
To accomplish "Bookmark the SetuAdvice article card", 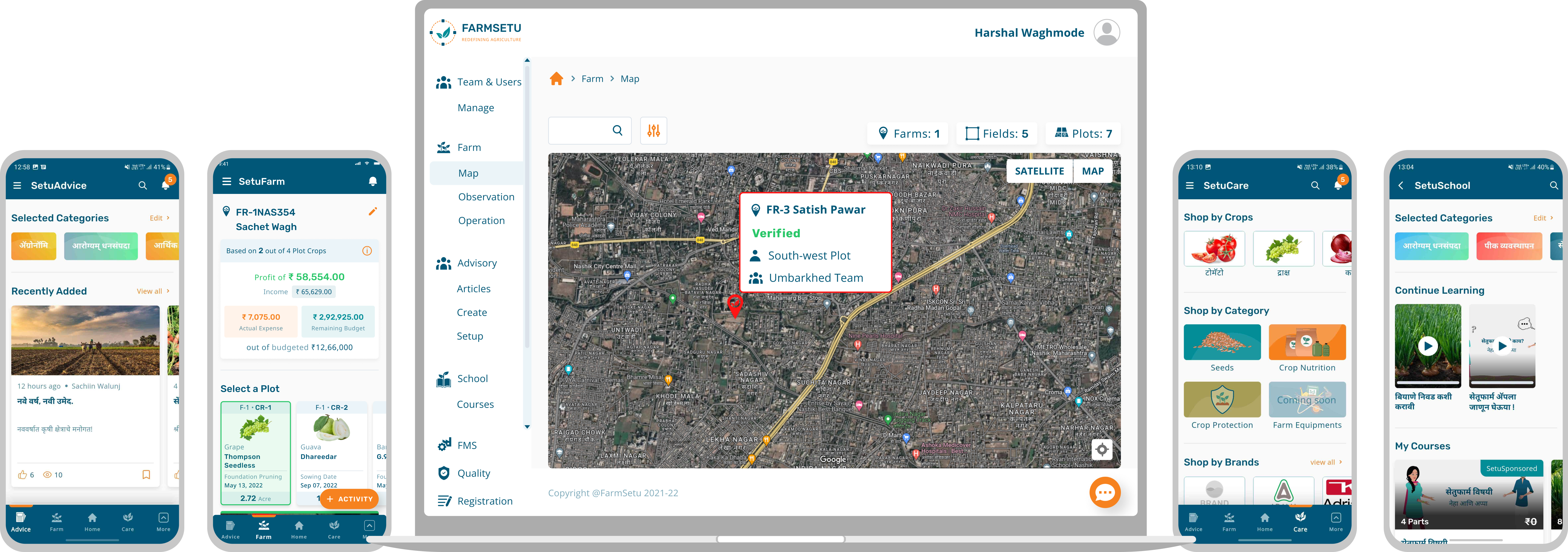I will click(x=146, y=475).
